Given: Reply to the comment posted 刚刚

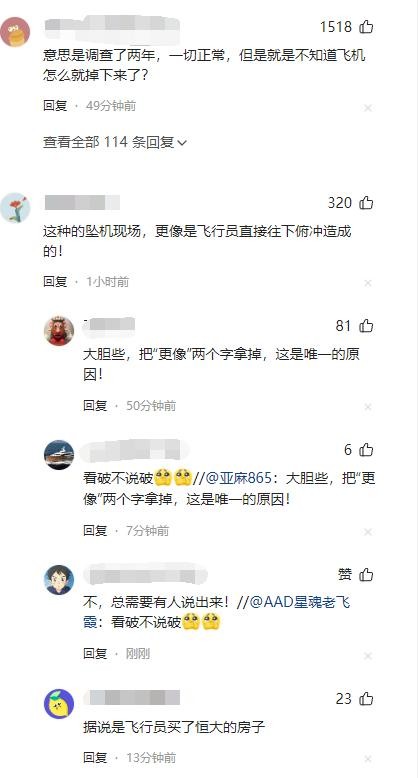Looking at the screenshot, I should click(x=95, y=653).
